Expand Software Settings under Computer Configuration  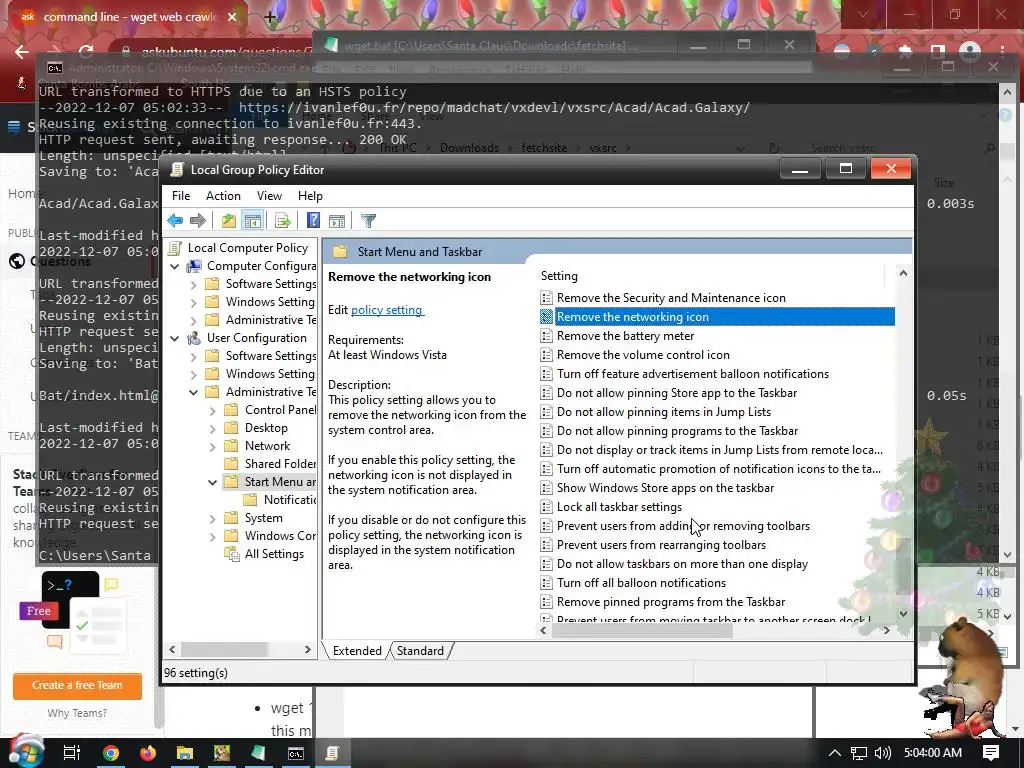[193, 285]
